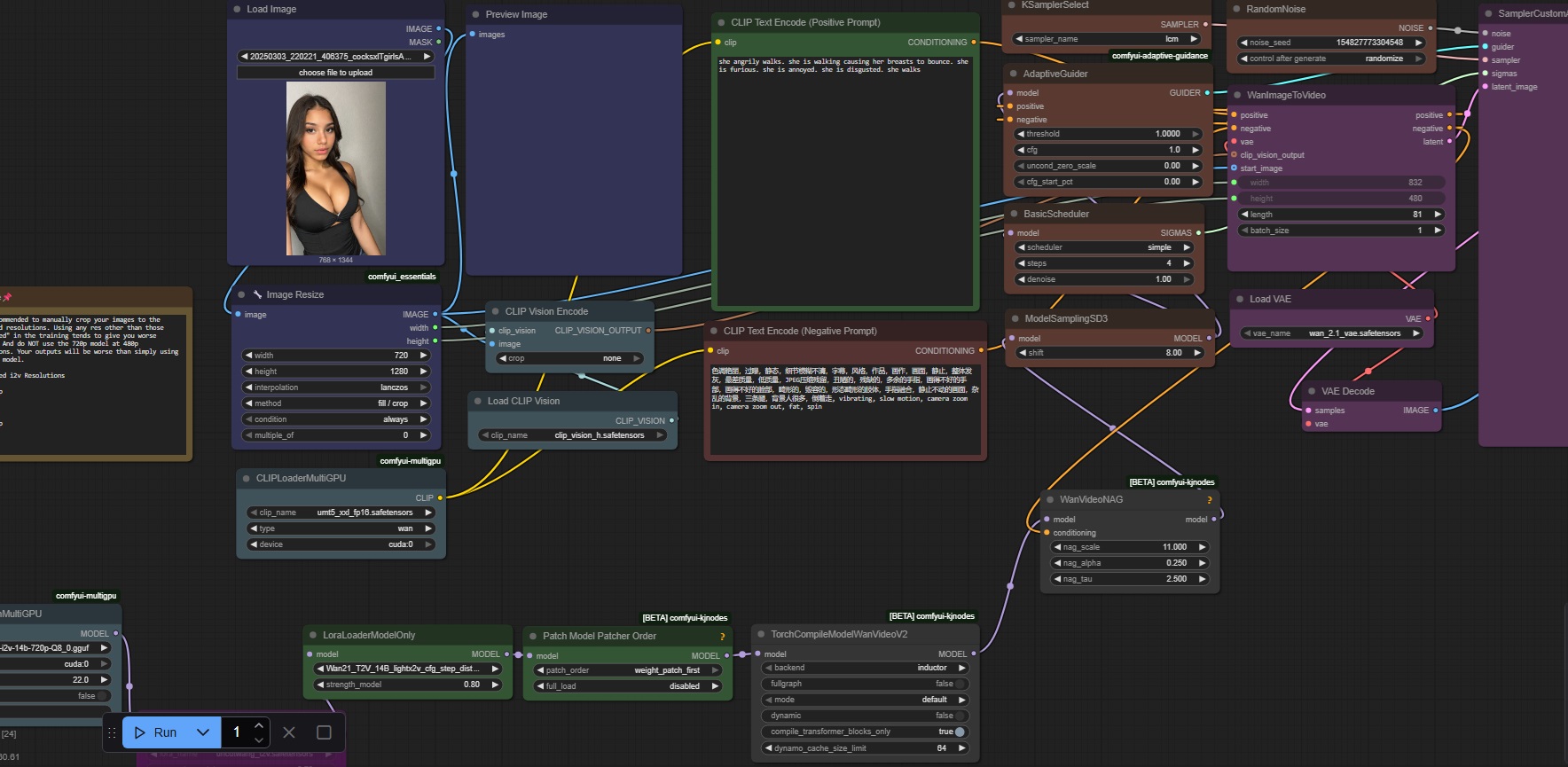1568x767 pixels.
Task: Collapse the Preview Image node title dot
Action: 476,14
